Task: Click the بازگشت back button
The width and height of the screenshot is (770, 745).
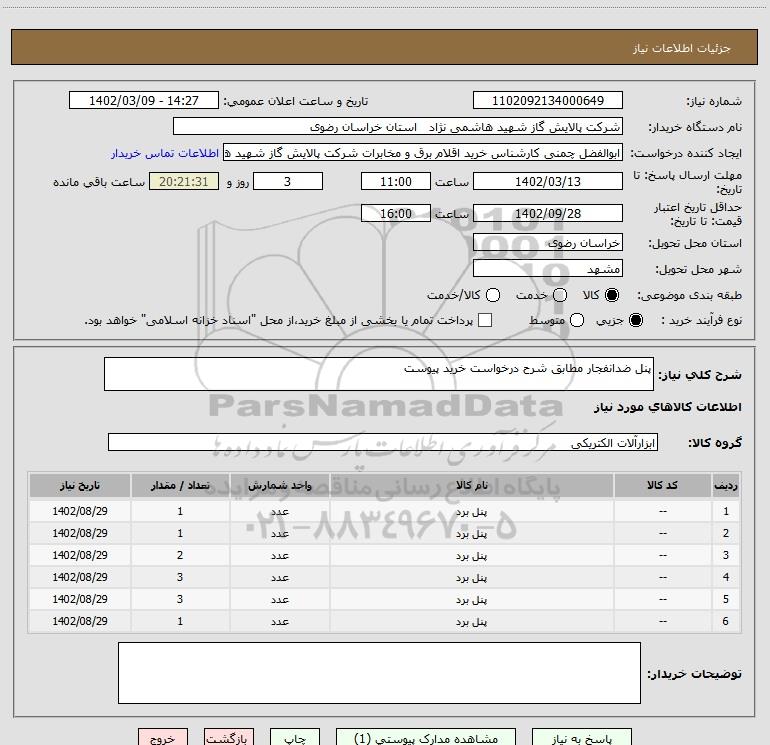Action: (226, 738)
